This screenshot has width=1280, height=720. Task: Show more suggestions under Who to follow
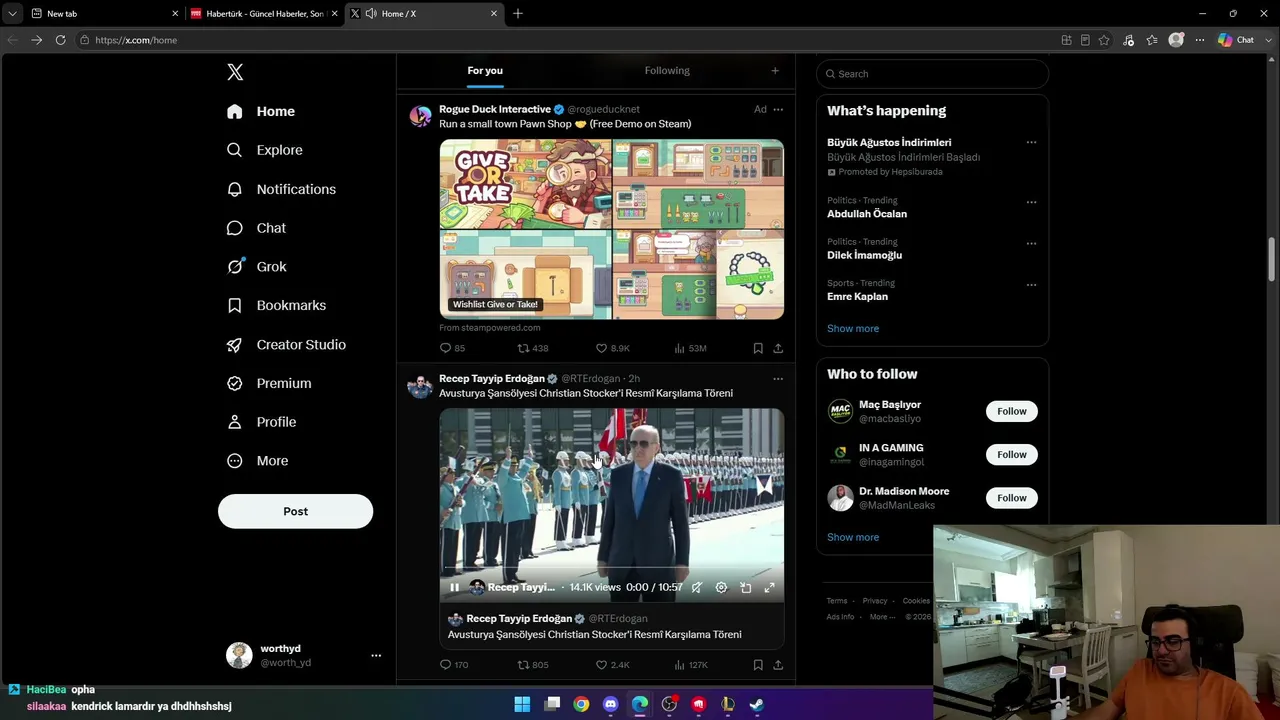tap(853, 537)
